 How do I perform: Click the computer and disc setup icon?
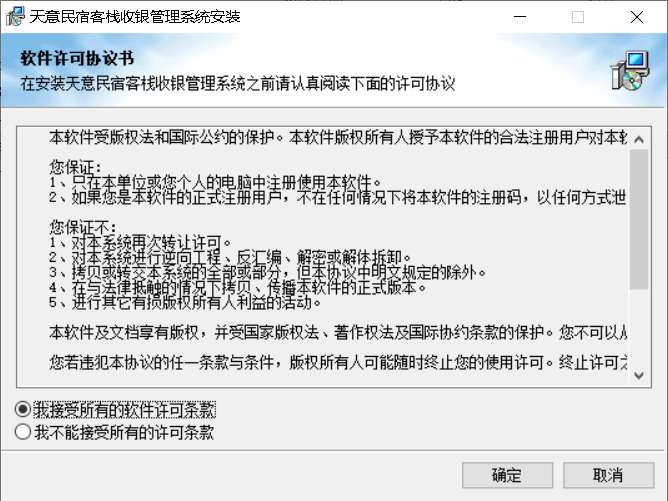tap(630, 71)
